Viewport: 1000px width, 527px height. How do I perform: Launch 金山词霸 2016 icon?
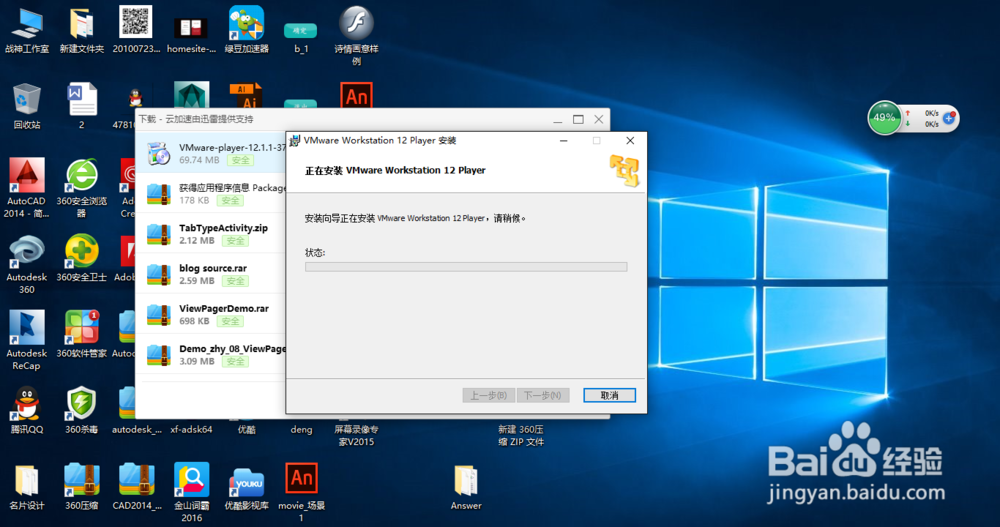click(191, 492)
